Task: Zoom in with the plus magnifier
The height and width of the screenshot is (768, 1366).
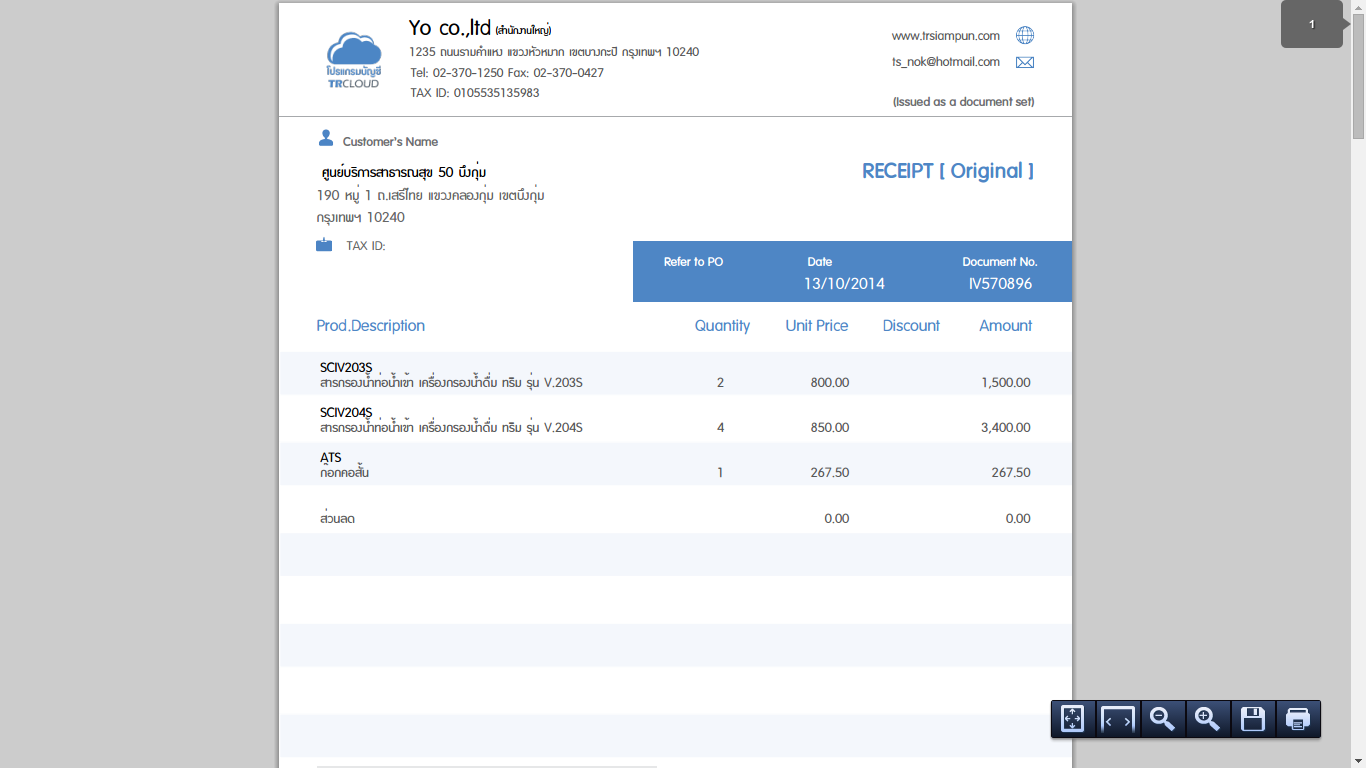Action: 1208,719
